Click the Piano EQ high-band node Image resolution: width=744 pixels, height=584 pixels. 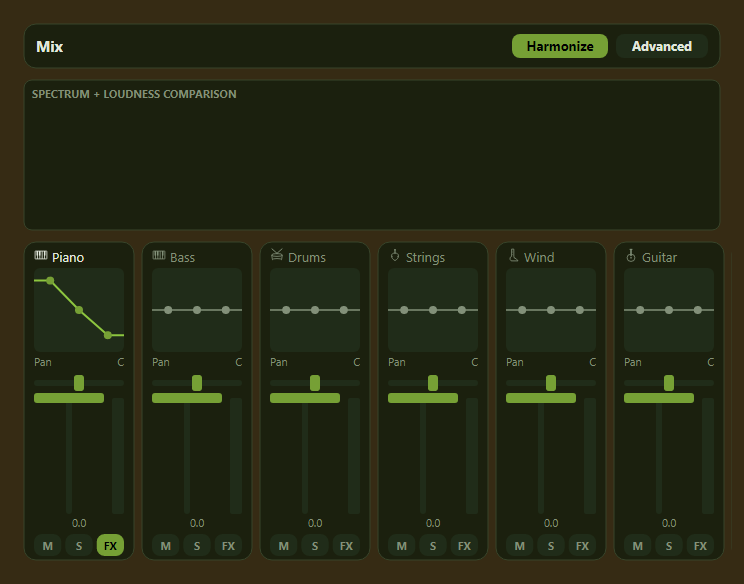click(108, 335)
